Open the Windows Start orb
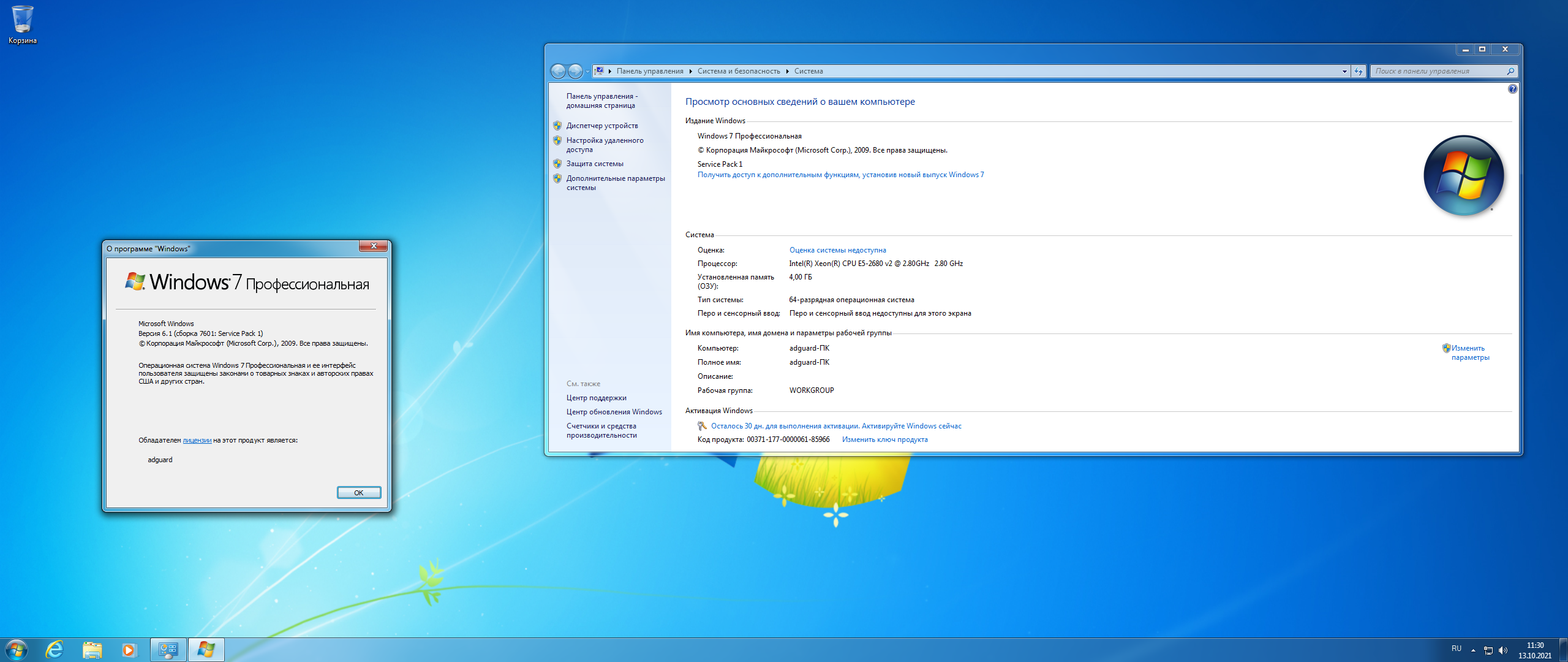 point(17,650)
